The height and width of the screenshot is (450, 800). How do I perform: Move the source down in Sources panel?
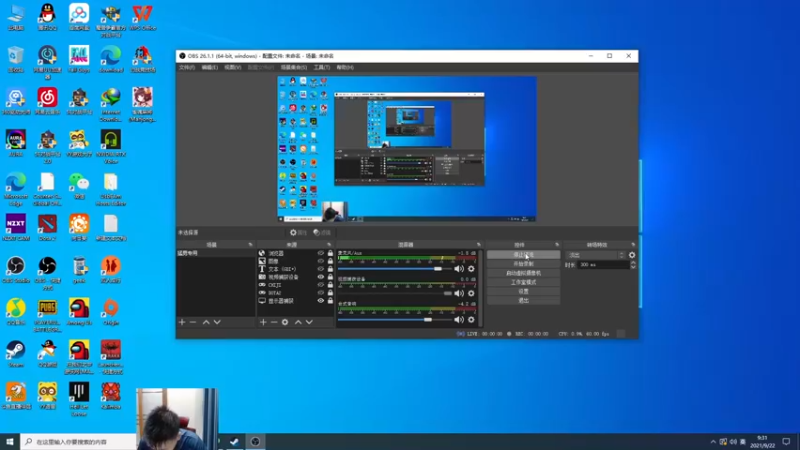coord(309,322)
